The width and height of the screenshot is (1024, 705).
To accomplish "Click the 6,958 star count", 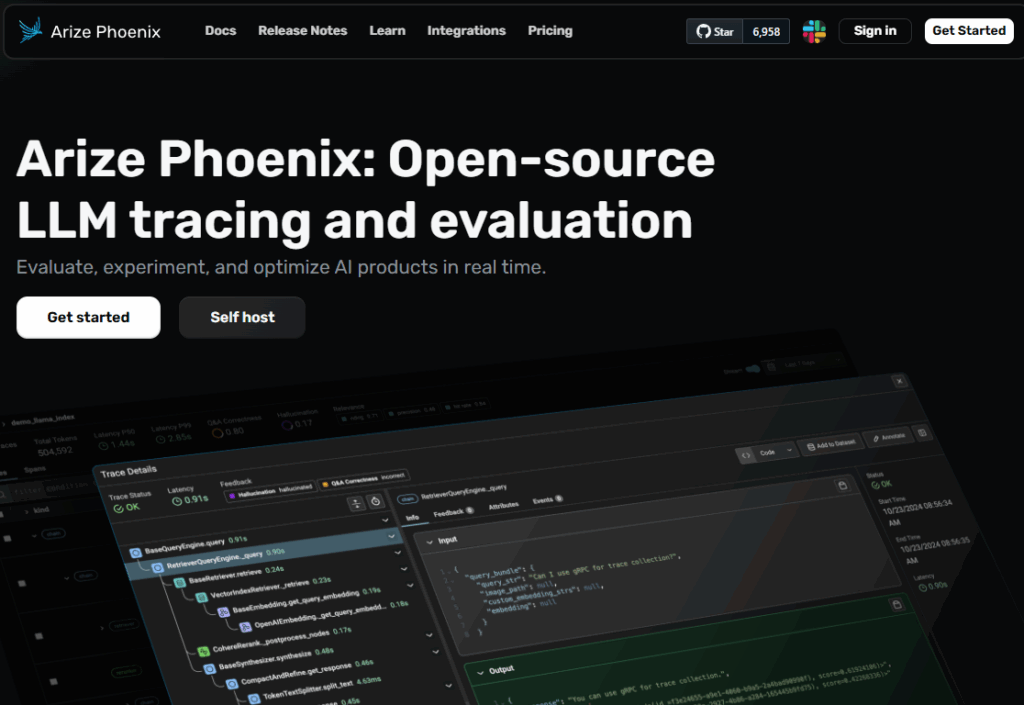I will pyautogui.click(x=766, y=31).
